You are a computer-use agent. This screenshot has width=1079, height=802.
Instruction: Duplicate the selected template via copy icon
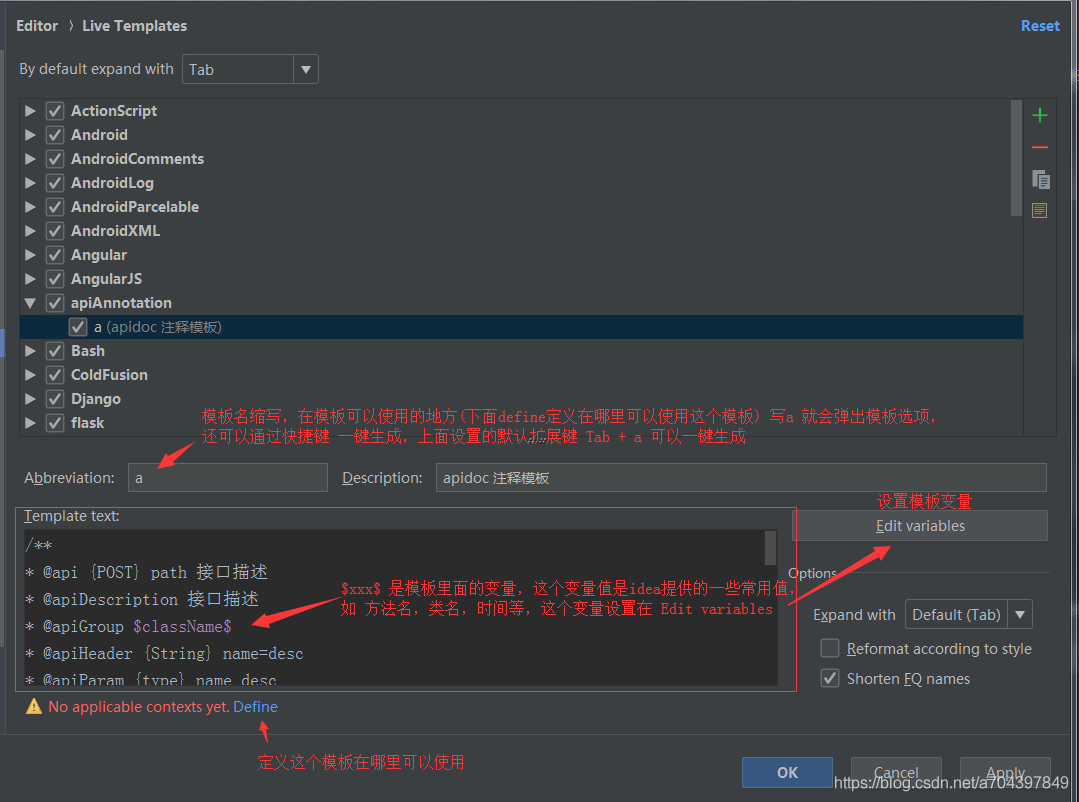click(1040, 180)
